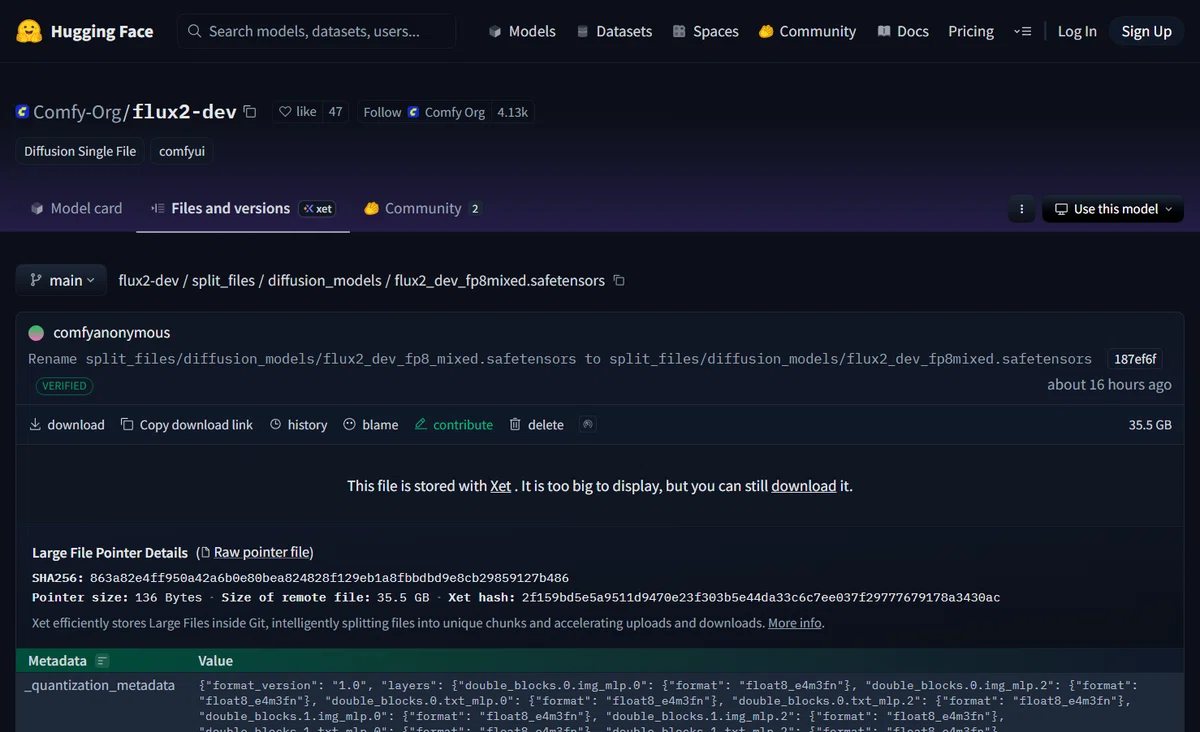
Task: Click contribute to the file
Action: point(454,425)
